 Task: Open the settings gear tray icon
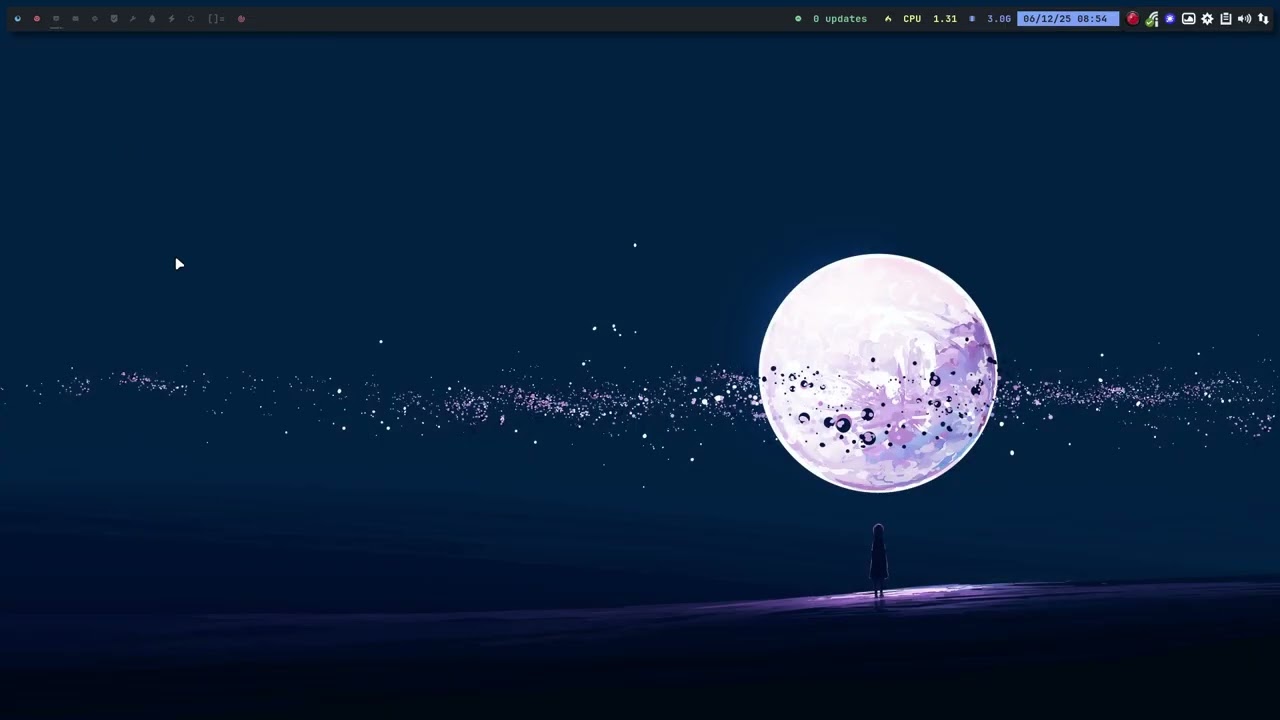1207,18
